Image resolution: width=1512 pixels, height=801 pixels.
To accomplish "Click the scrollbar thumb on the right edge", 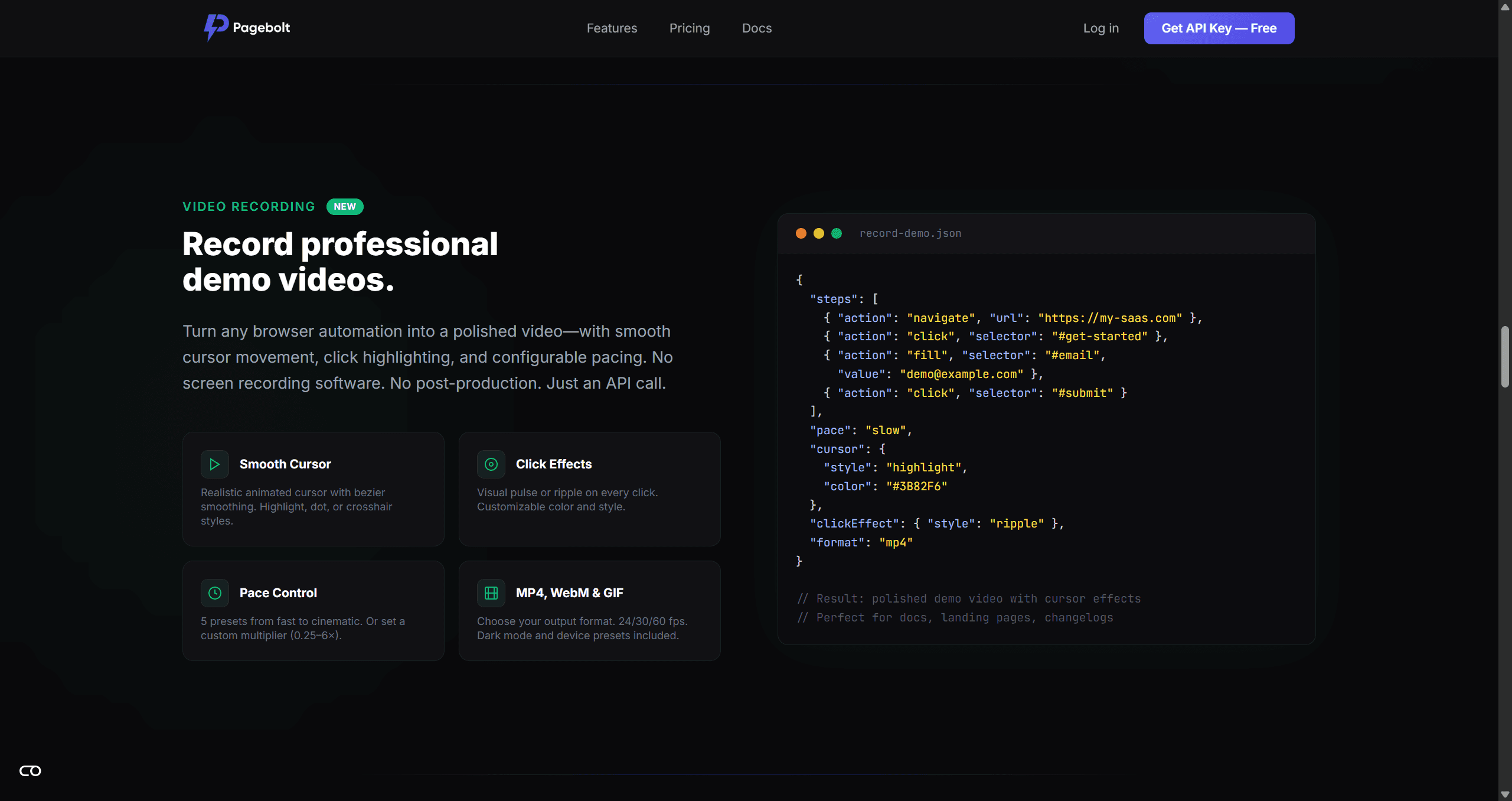I will (1504, 354).
